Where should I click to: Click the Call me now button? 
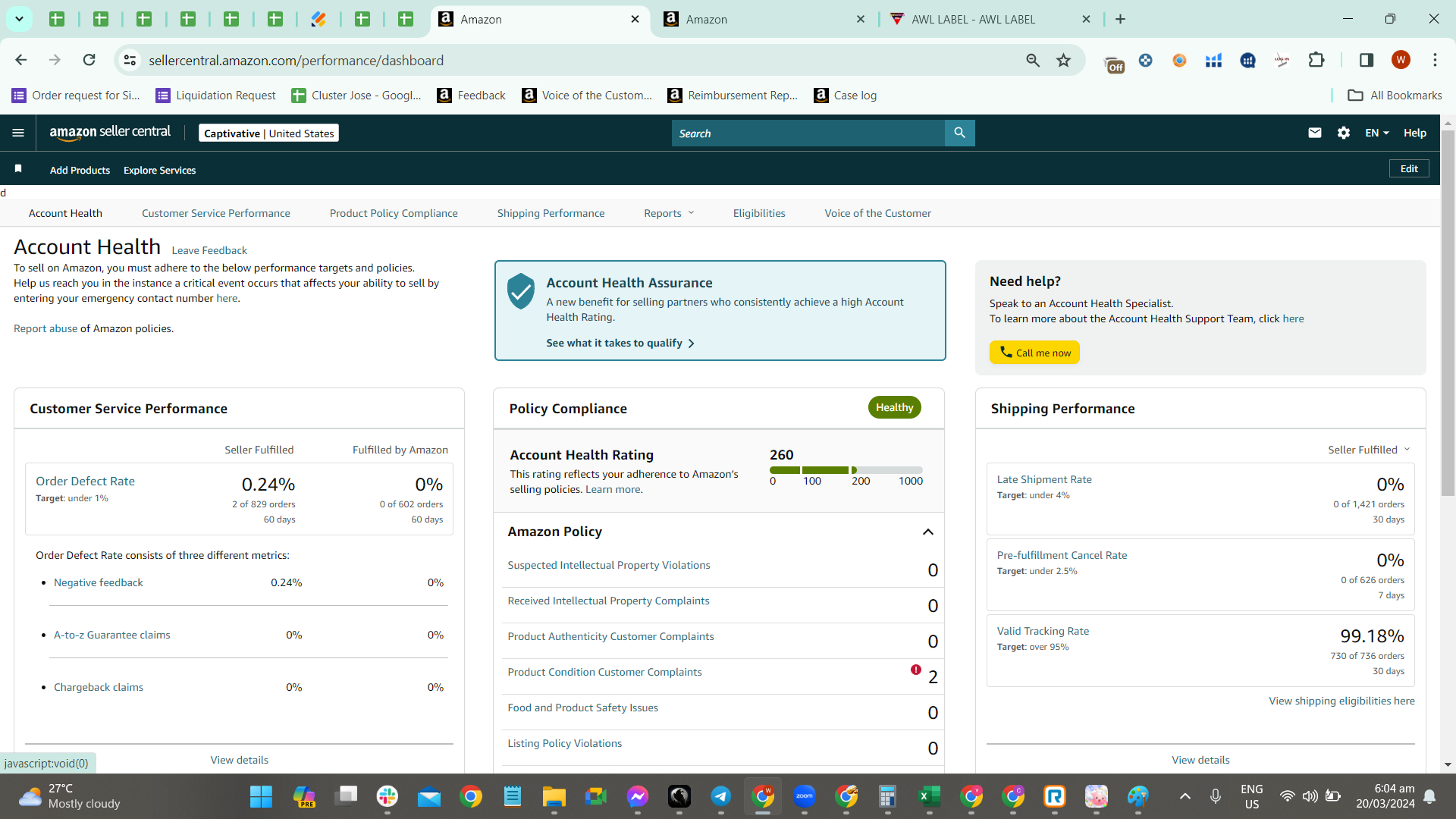[x=1034, y=353]
